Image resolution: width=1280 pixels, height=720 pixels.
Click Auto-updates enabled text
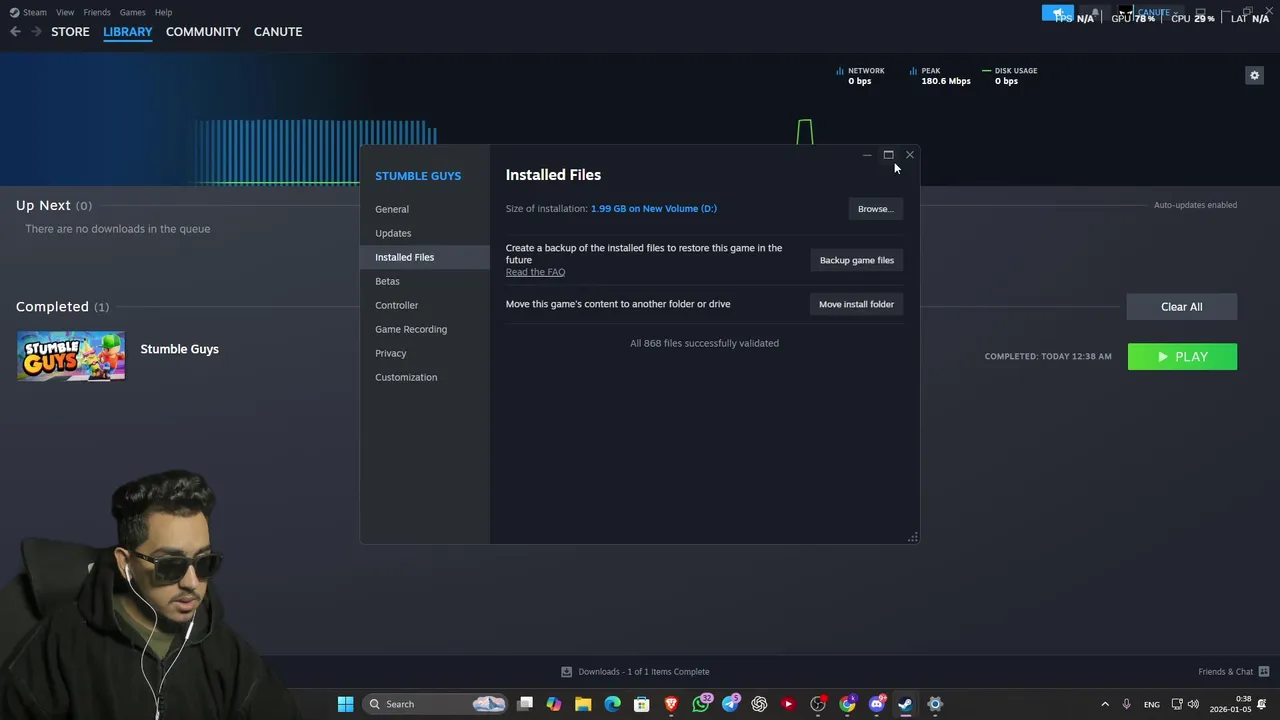(1195, 205)
